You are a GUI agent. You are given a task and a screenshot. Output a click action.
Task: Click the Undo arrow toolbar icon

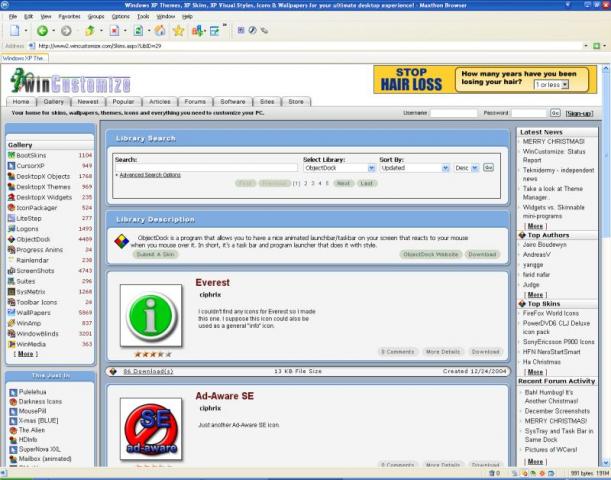click(90, 30)
